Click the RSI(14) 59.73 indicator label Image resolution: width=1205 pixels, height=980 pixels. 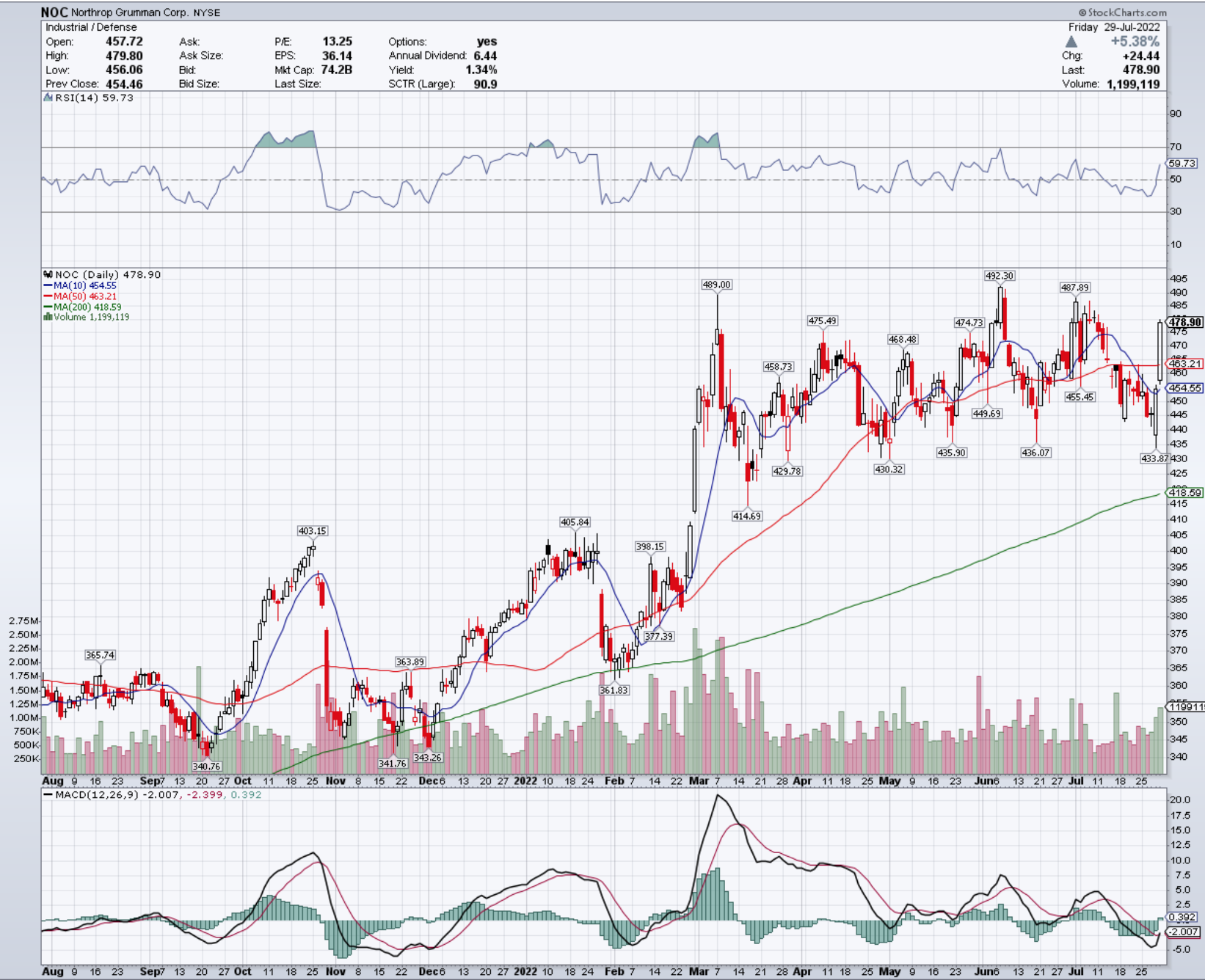(x=89, y=98)
